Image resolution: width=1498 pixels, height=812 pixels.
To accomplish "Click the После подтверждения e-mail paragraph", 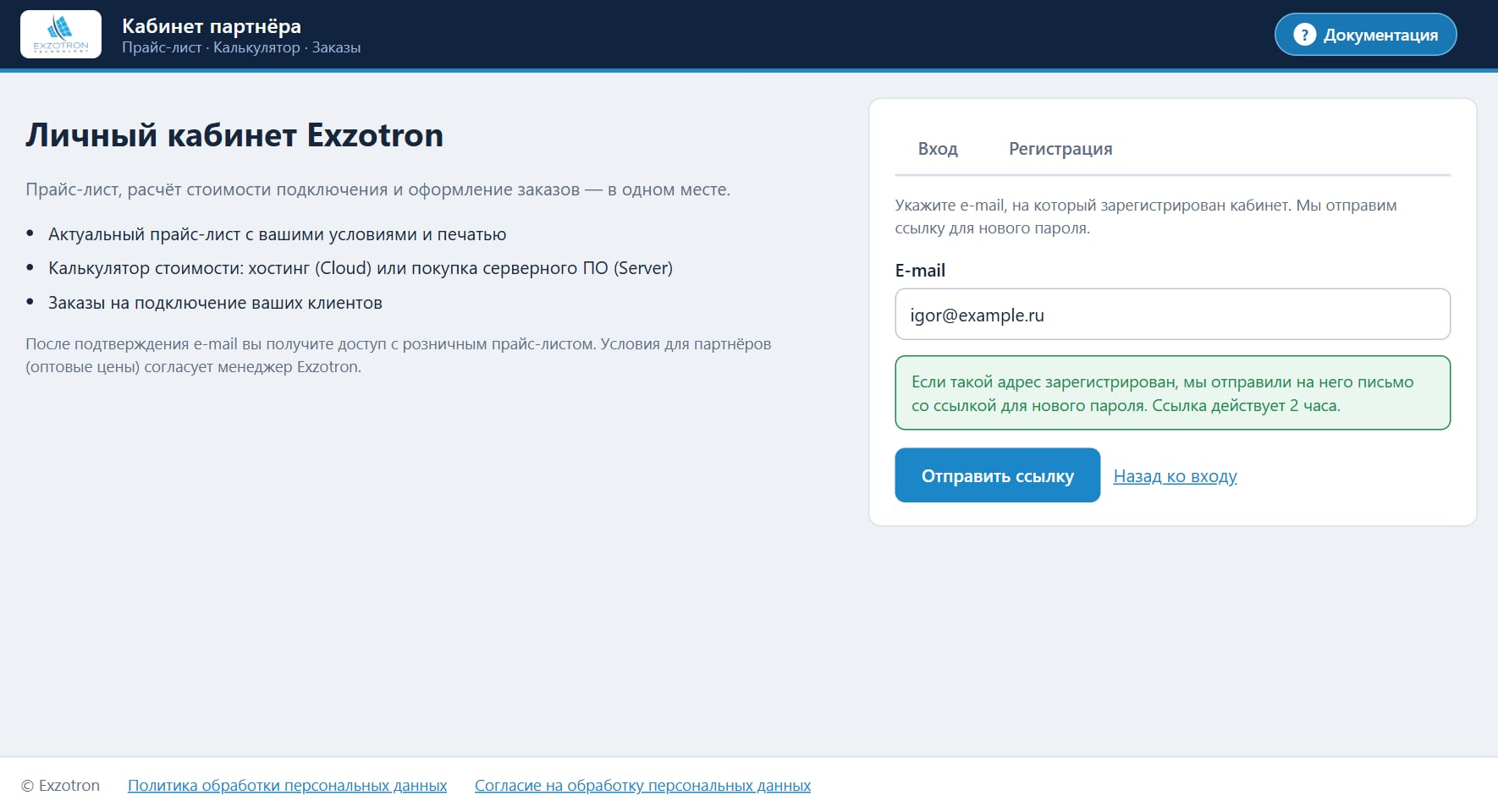I will click(399, 355).
